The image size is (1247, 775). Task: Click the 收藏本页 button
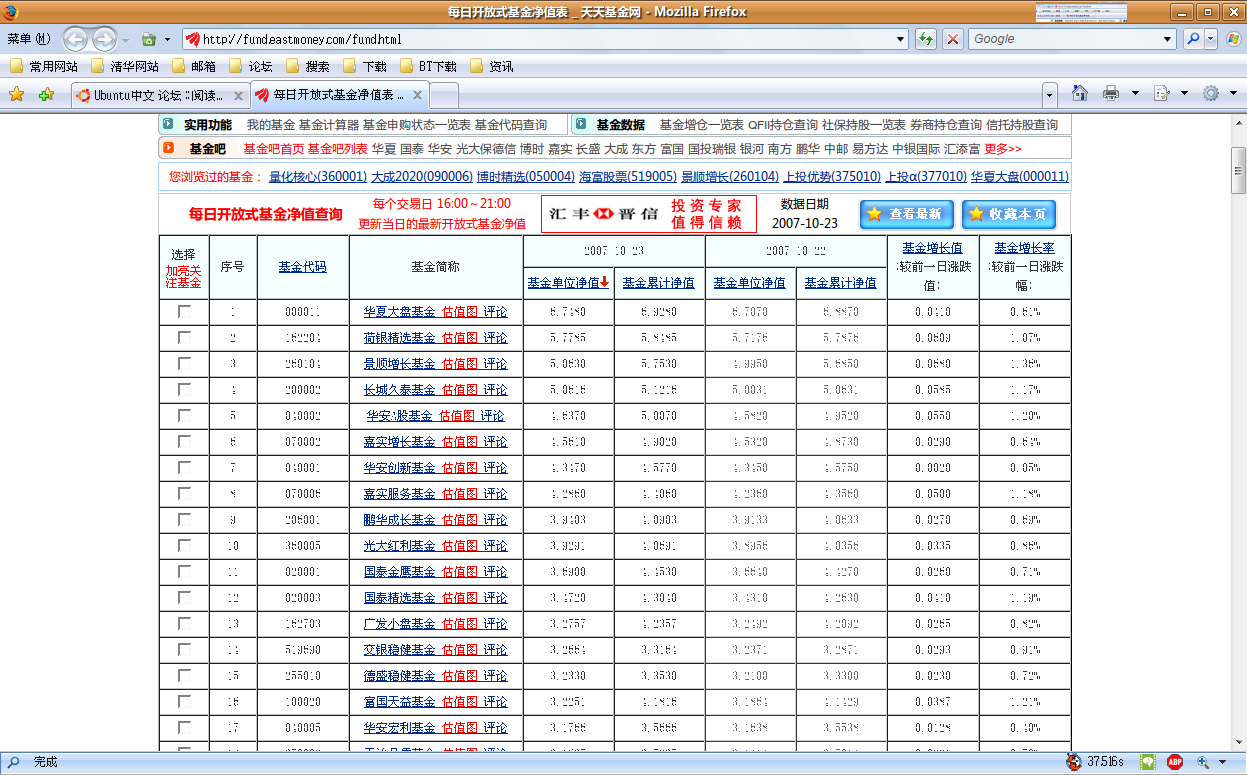pos(1008,214)
